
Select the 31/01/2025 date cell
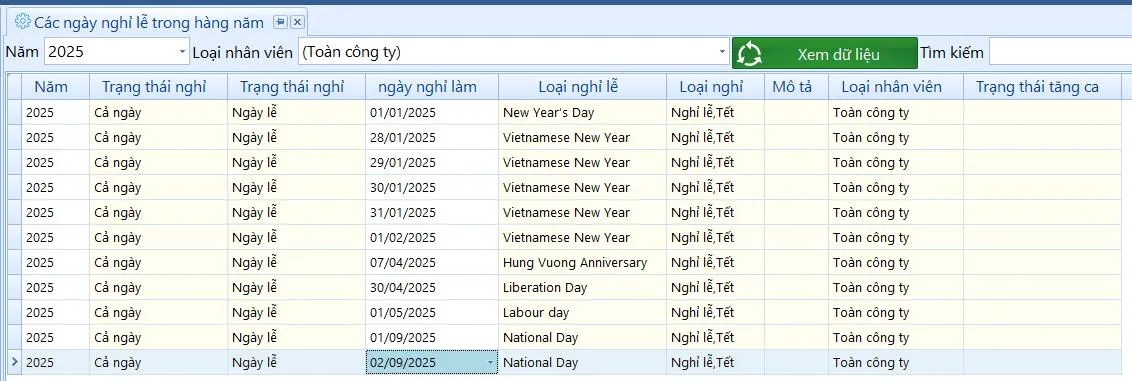click(432, 212)
